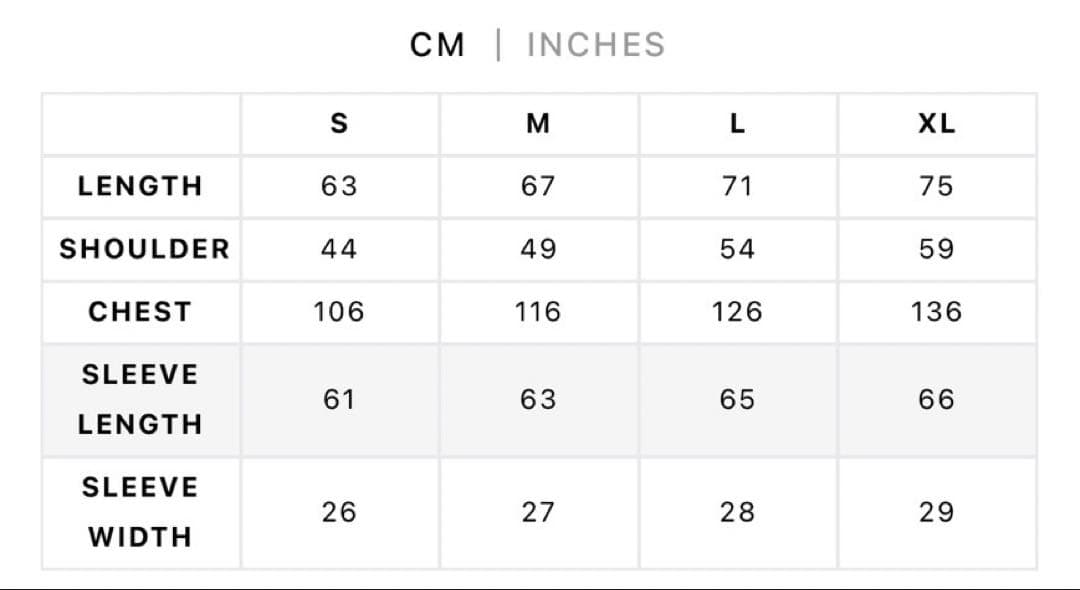Click the size S length value 63
The image size is (1080, 590).
(339, 186)
